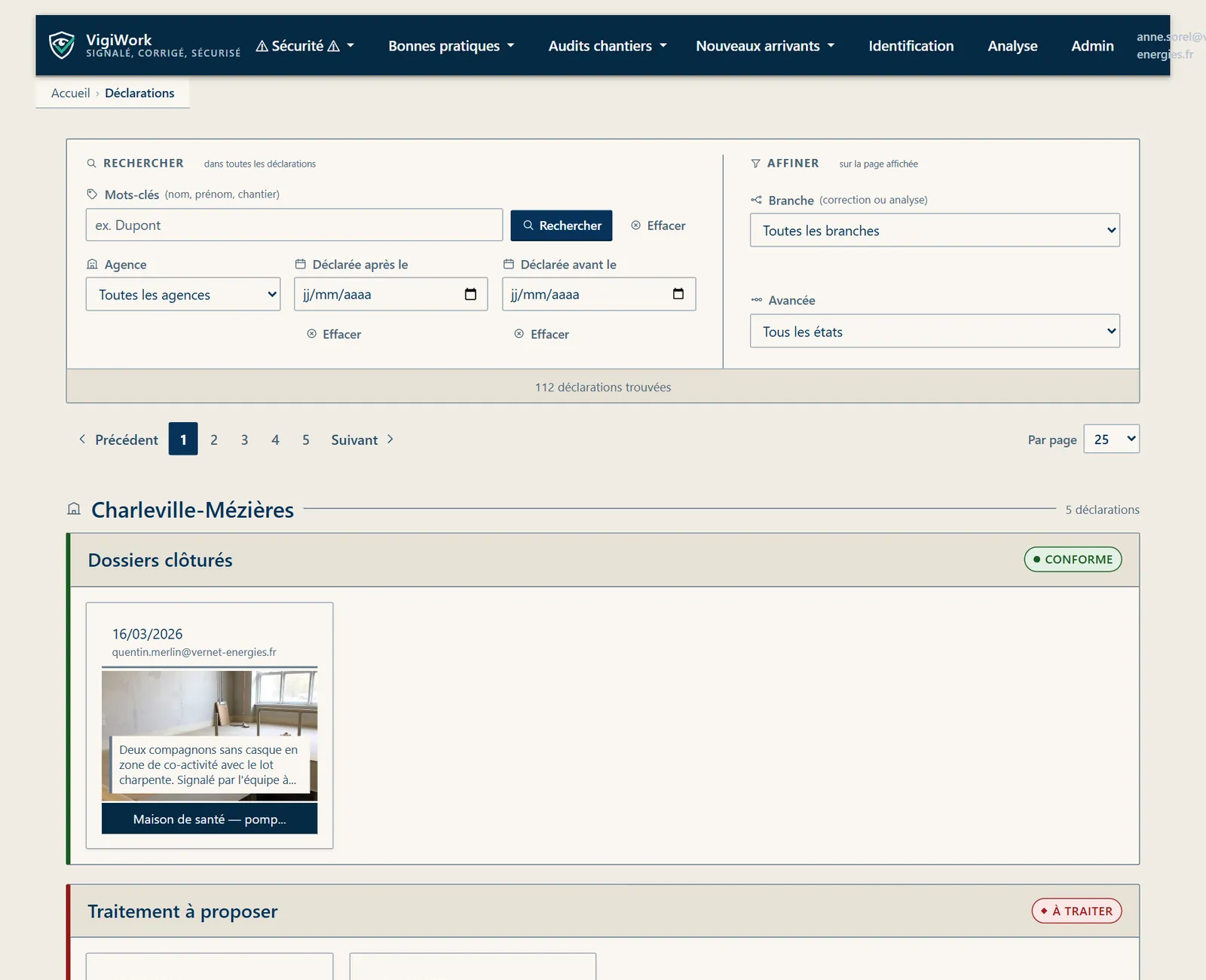1206x980 pixels.
Task: Click the 112 déclarations trouvées text
Action: pos(603,387)
